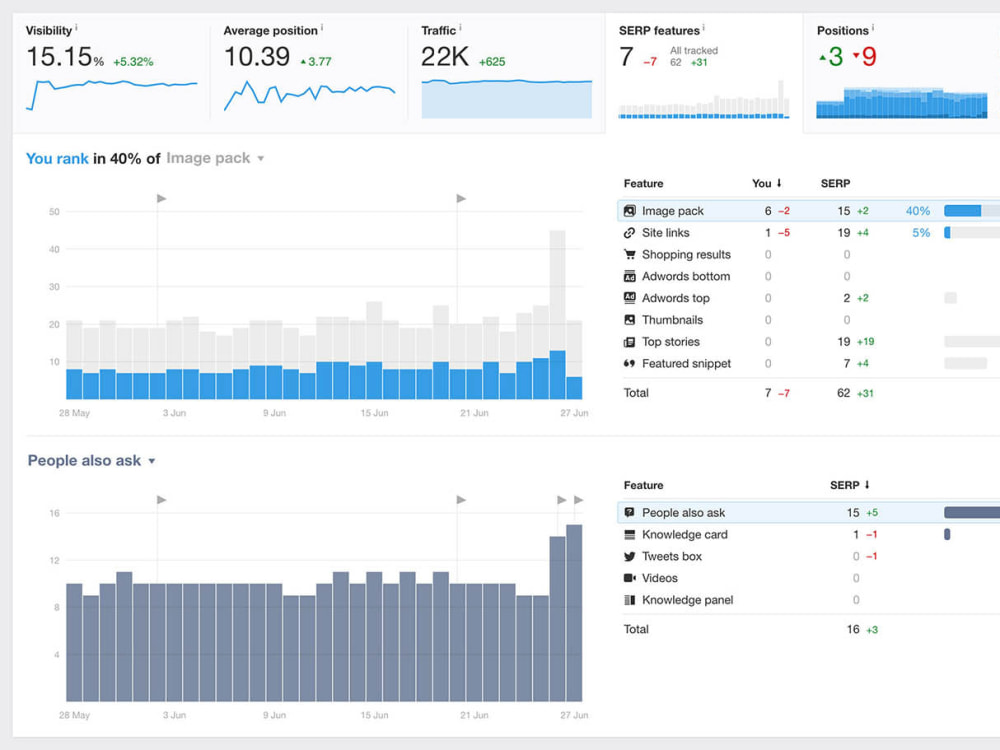Image resolution: width=1000 pixels, height=750 pixels.
Task: Click the You rank link
Action: point(57,158)
